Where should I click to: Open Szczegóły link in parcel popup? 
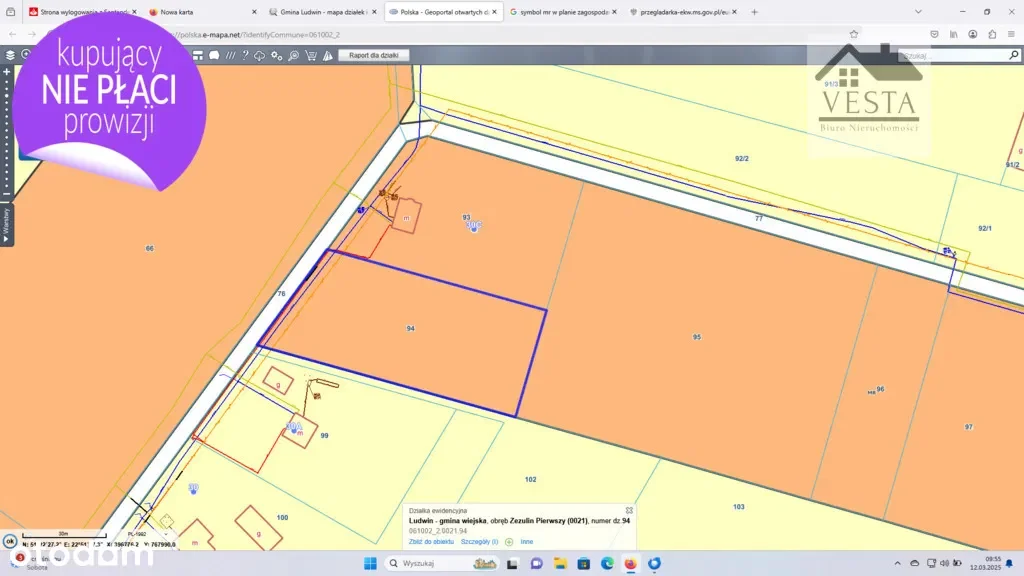[479, 541]
